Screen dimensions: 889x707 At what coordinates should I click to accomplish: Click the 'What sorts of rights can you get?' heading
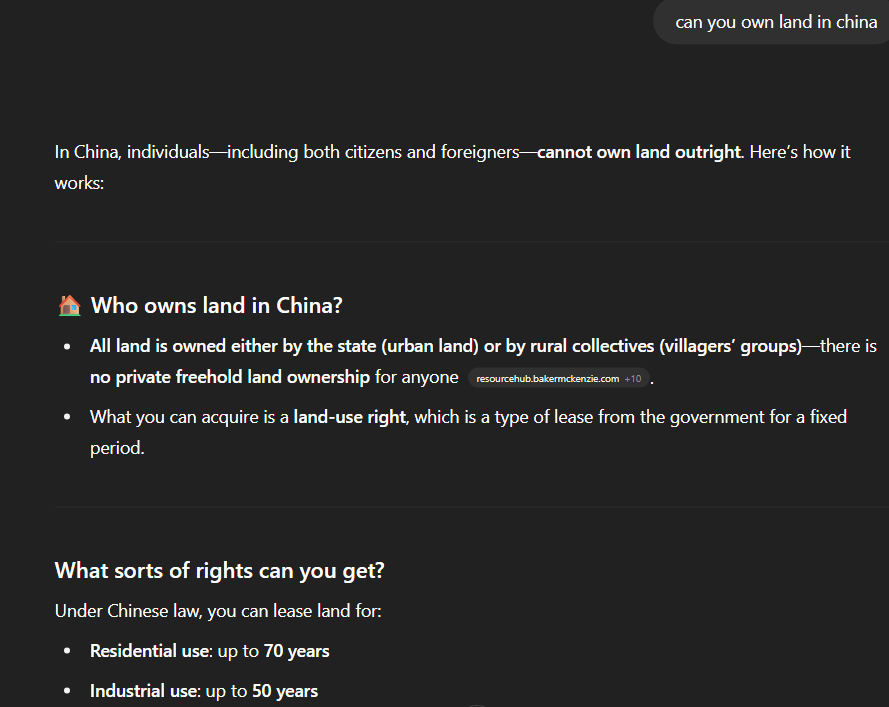pos(219,570)
